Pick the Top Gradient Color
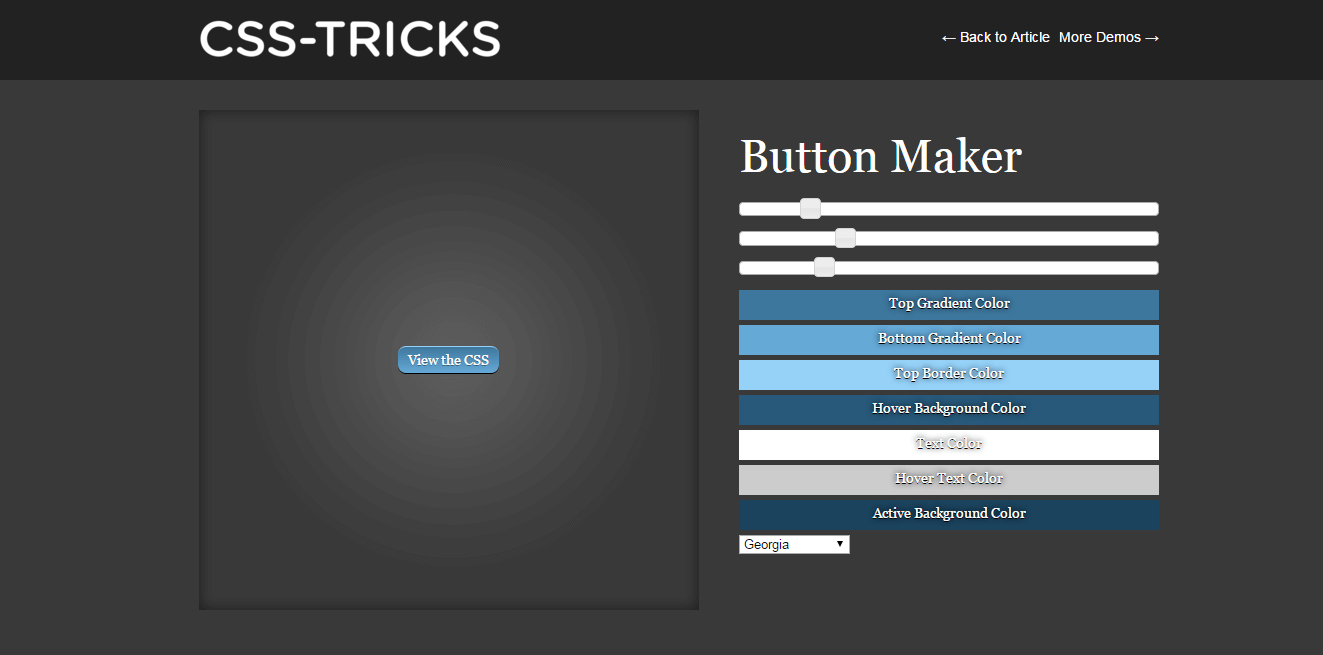Image resolution: width=1323 pixels, height=655 pixels. point(949,305)
